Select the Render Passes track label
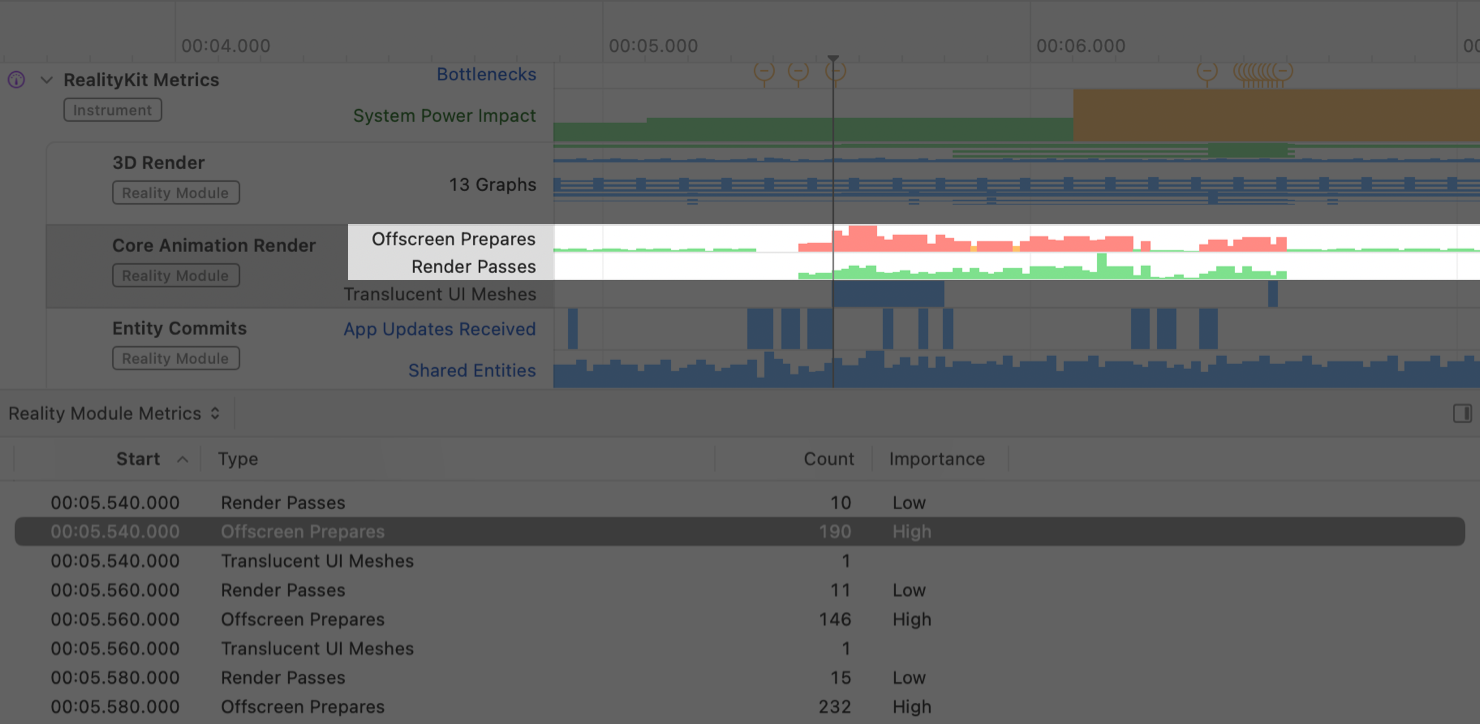The width and height of the screenshot is (1480, 724). (x=475, y=267)
